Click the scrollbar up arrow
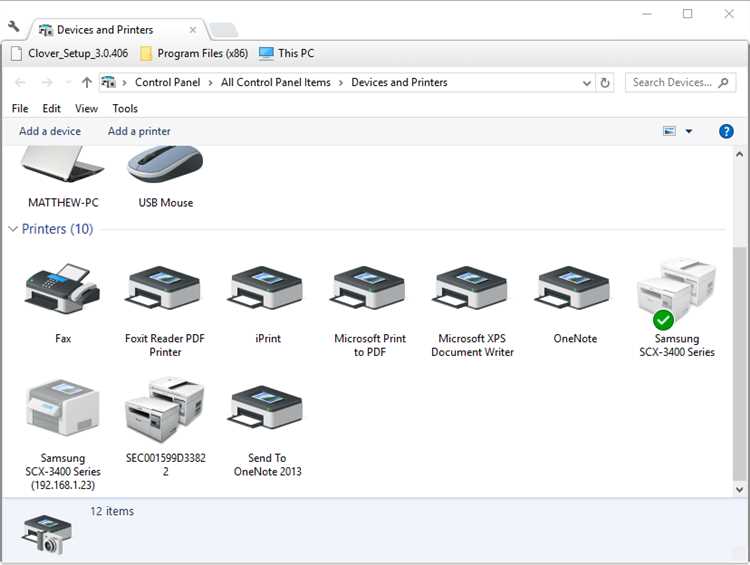Screen dimensions: 750x565 [x=739, y=154]
